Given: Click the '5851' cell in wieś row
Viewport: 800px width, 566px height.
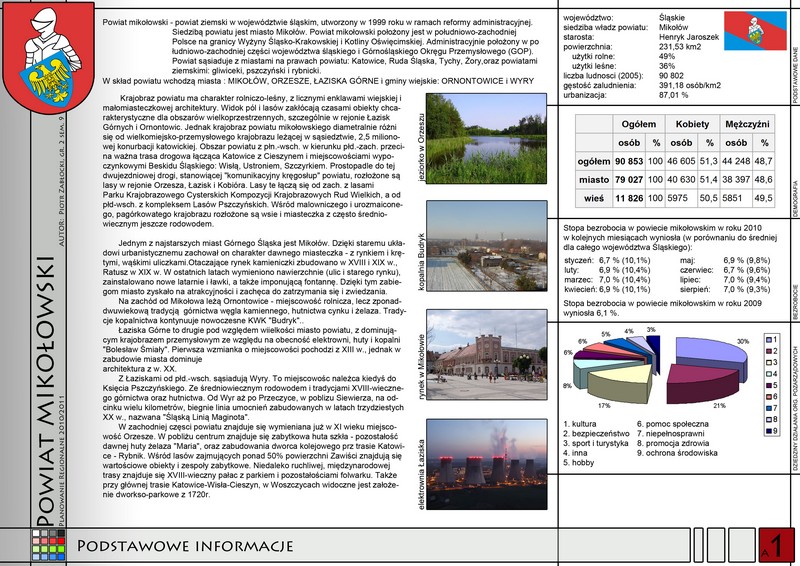Looking at the screenshot, I should tap(736, 198).
